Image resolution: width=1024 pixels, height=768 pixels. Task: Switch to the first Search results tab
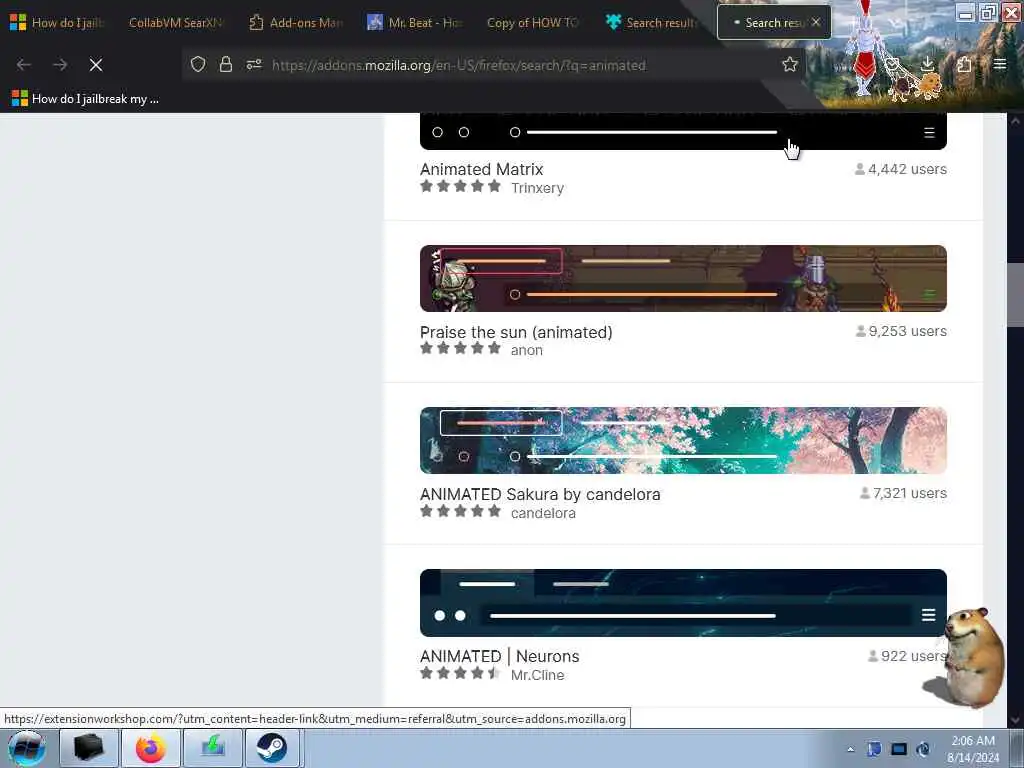pyautogui.click(x=652, y=23)
